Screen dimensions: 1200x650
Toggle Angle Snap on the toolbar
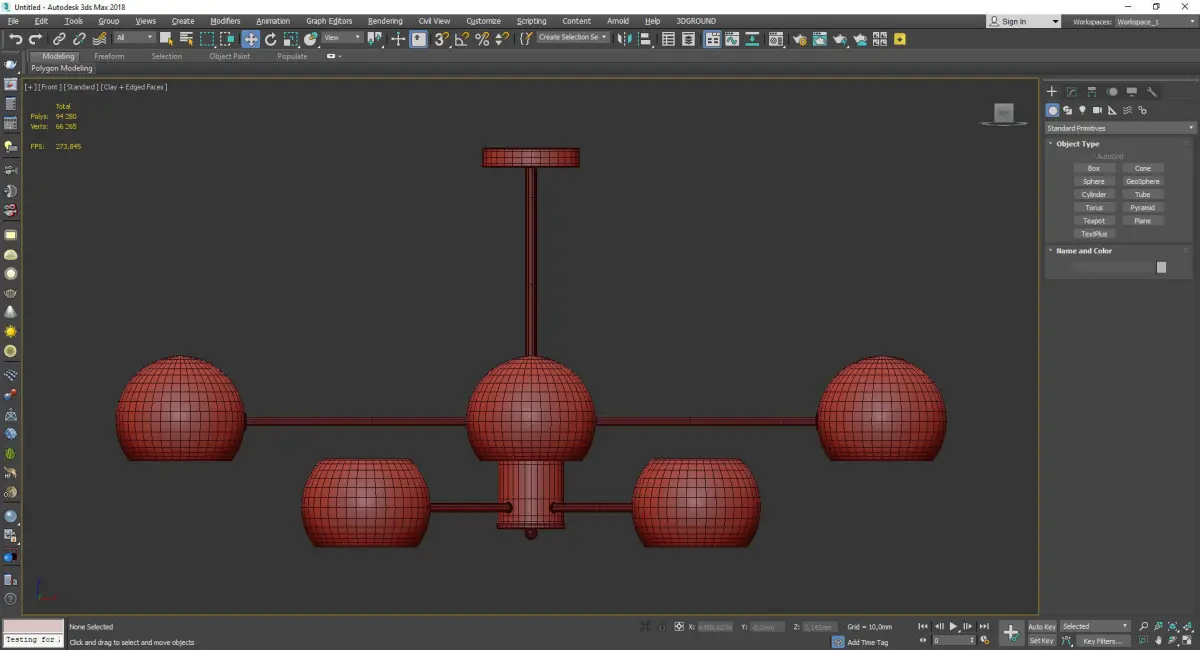[x=462, y=39]
